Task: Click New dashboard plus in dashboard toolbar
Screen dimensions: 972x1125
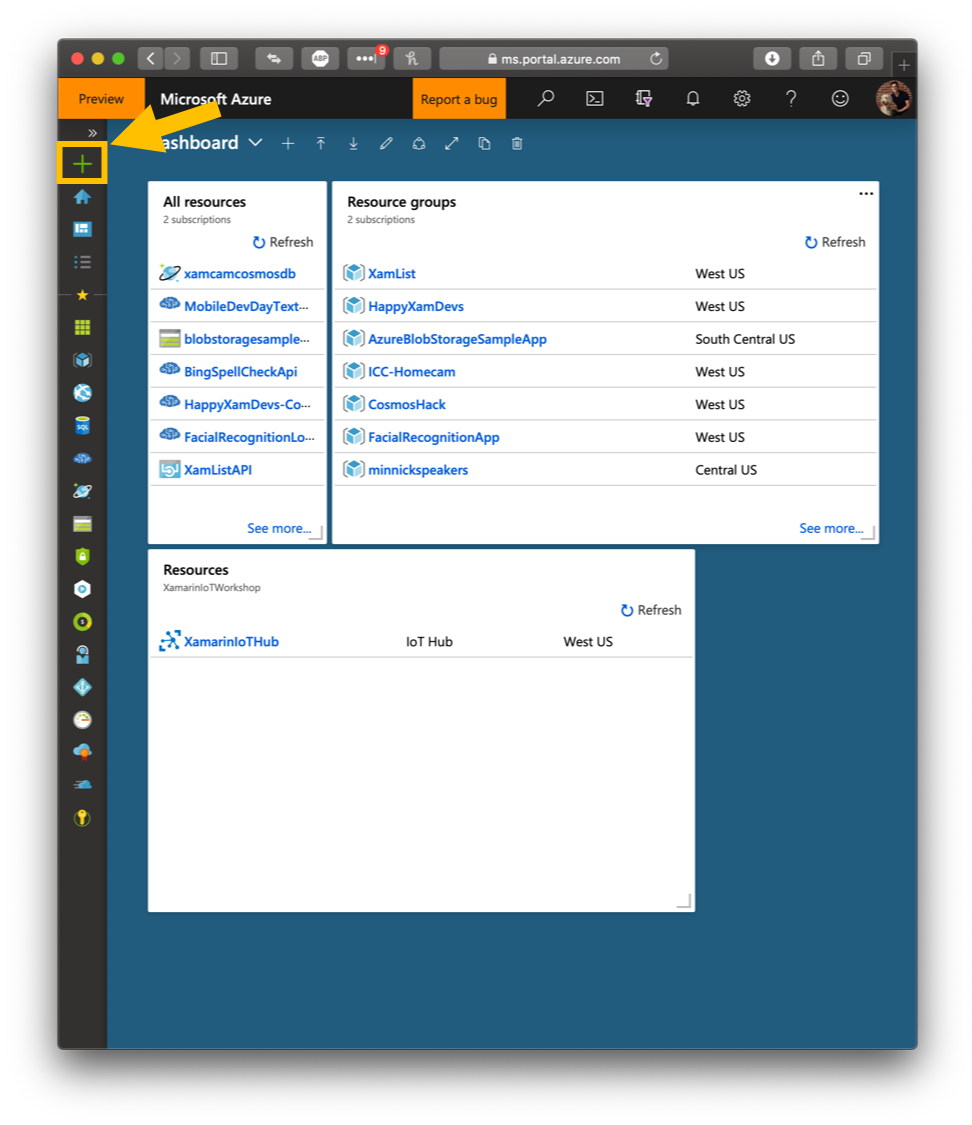Action: coord(288,143)
